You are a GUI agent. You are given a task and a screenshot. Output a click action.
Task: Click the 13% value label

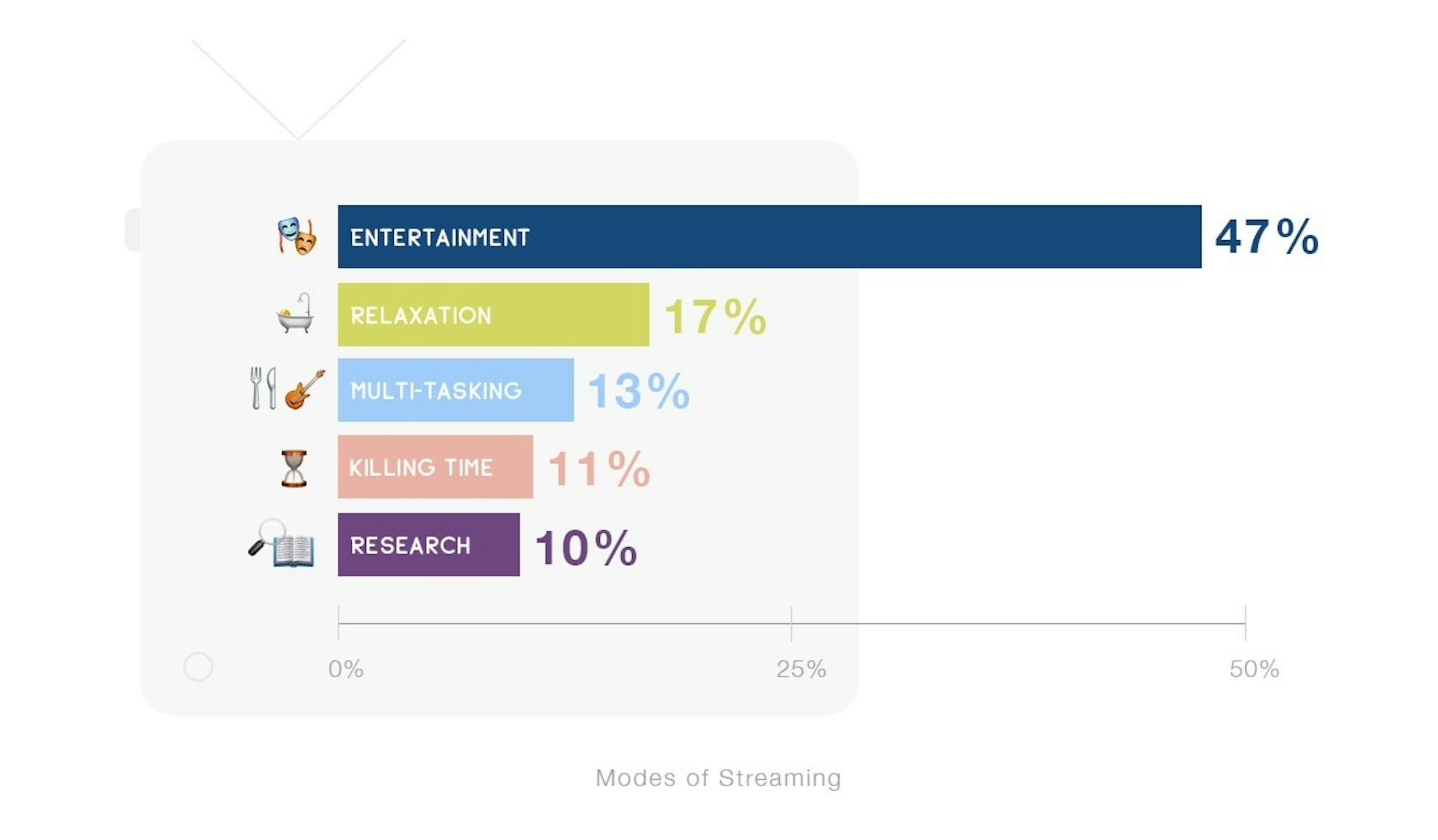pos(638,391)
